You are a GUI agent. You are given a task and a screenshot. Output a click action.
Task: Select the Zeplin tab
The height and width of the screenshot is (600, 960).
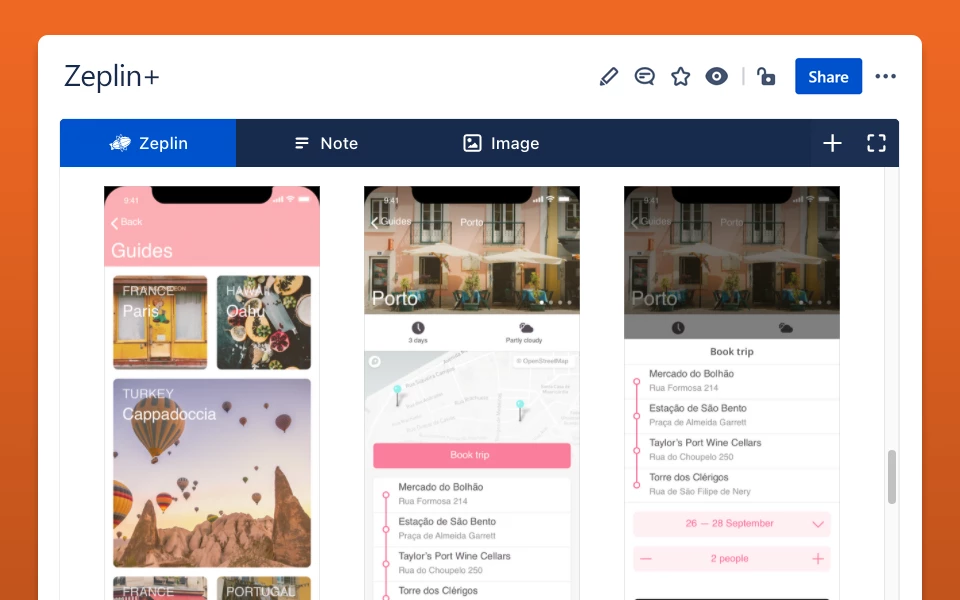(x=148, y=143)
